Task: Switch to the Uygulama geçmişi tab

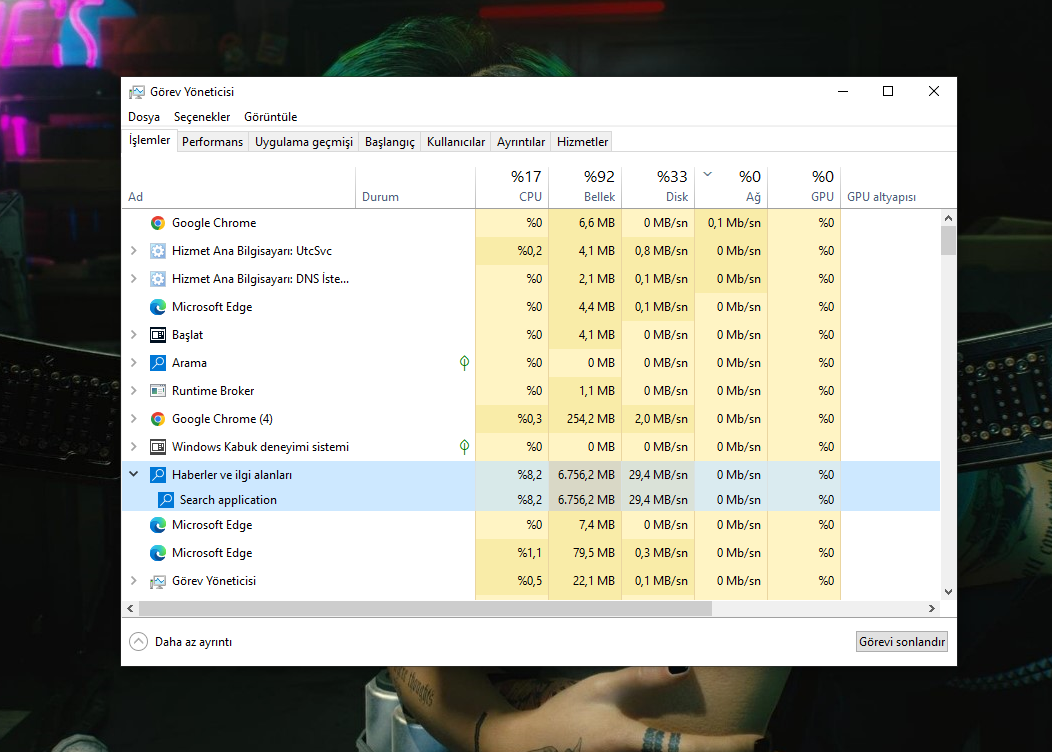Action: 303,142
